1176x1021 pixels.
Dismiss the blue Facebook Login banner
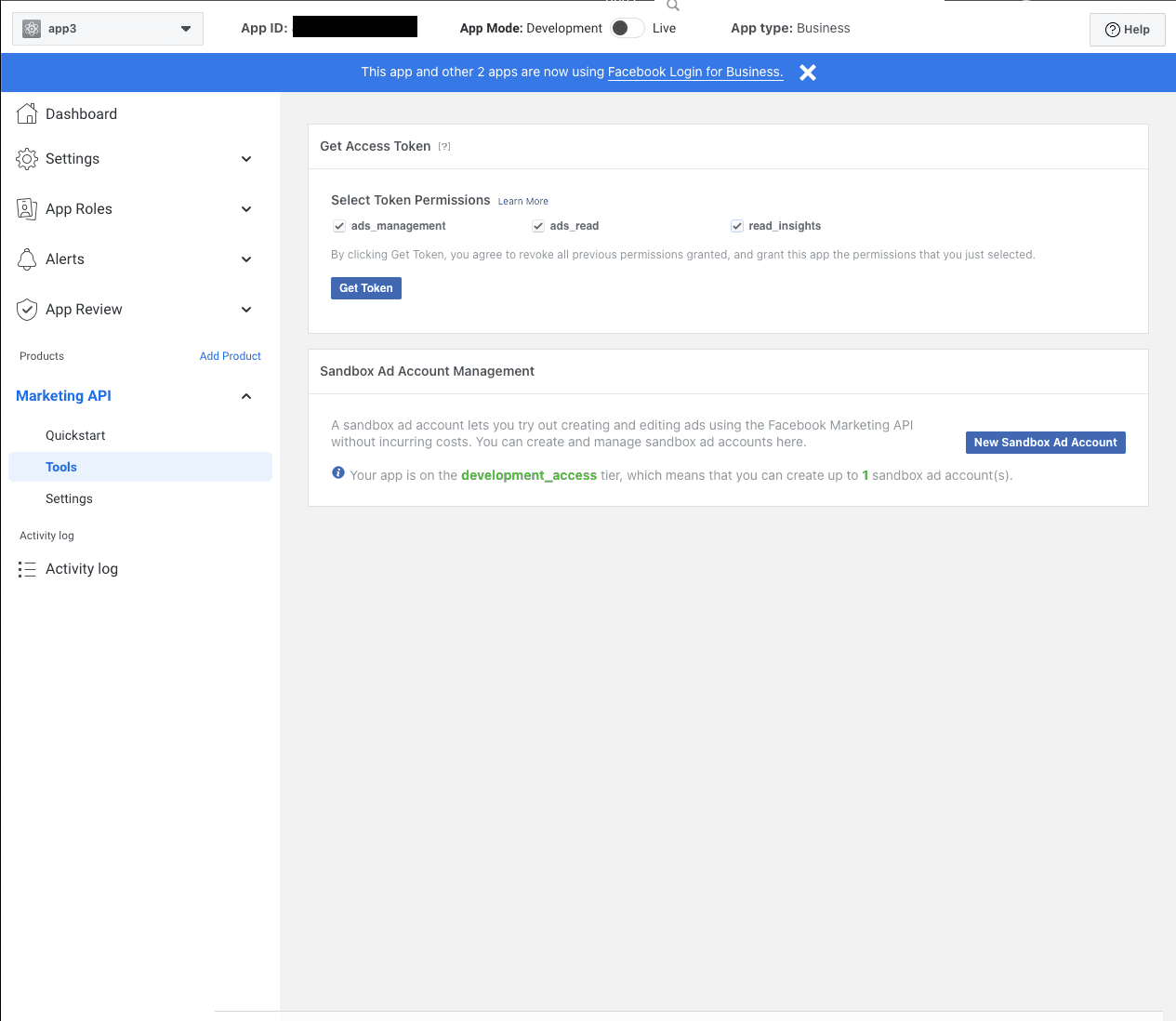[x=808, y=73]
